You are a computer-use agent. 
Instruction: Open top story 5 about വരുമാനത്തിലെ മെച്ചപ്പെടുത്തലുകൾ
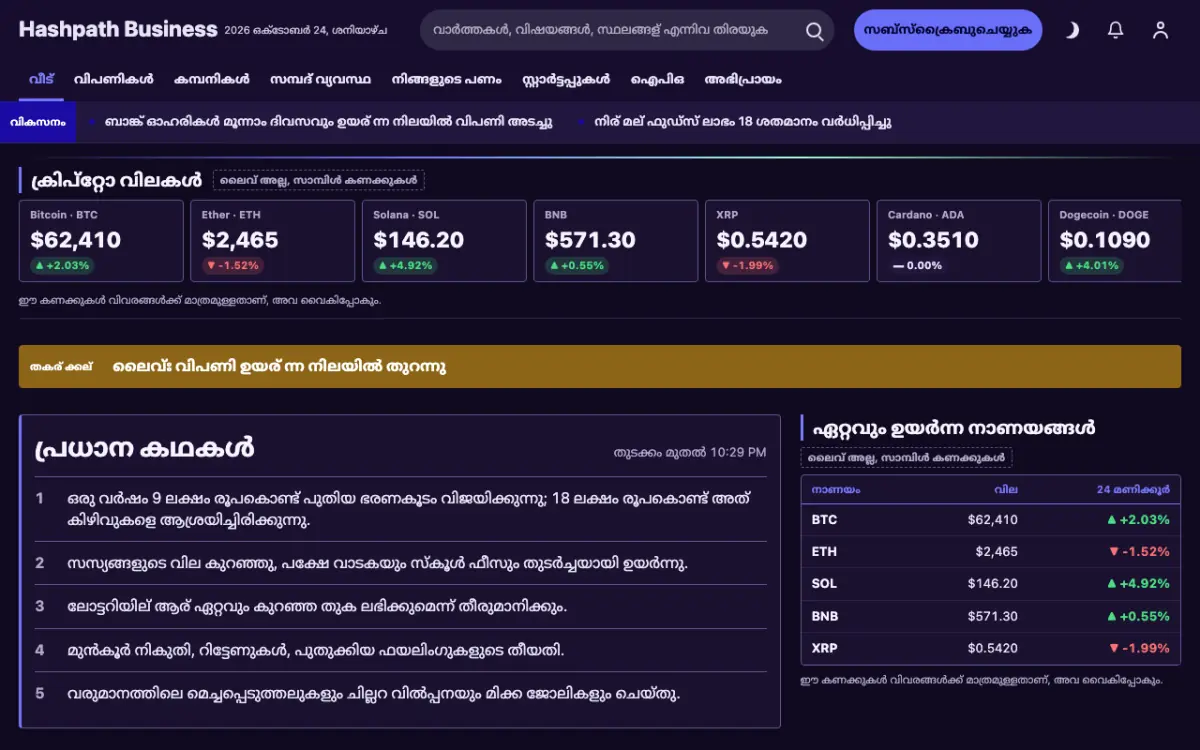click(x=401, y=693)
